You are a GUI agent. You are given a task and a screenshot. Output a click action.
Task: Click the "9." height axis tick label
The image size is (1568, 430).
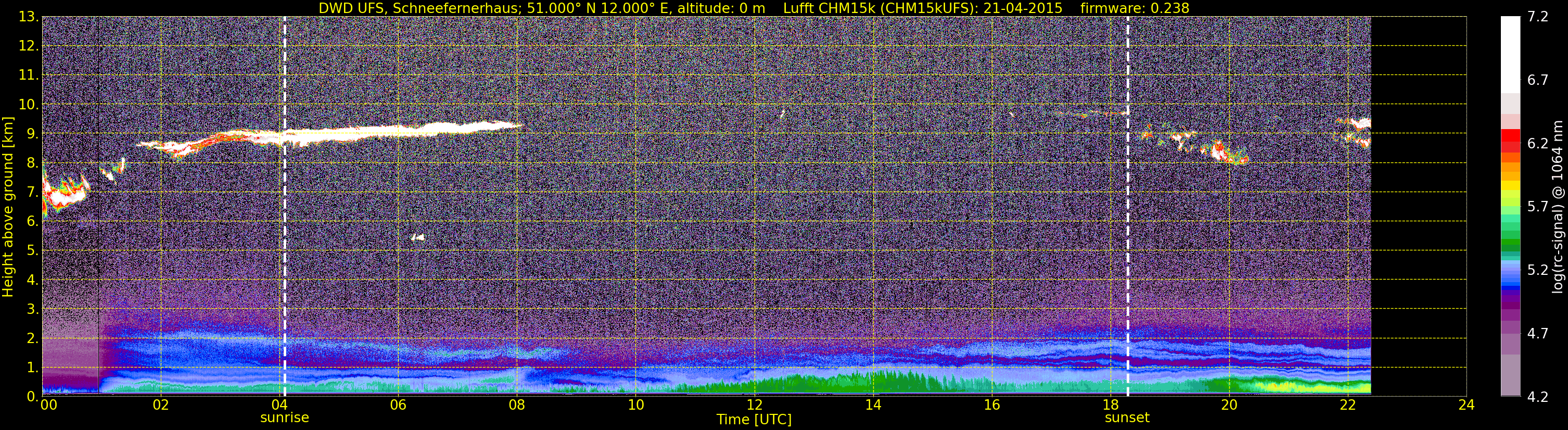32,133
